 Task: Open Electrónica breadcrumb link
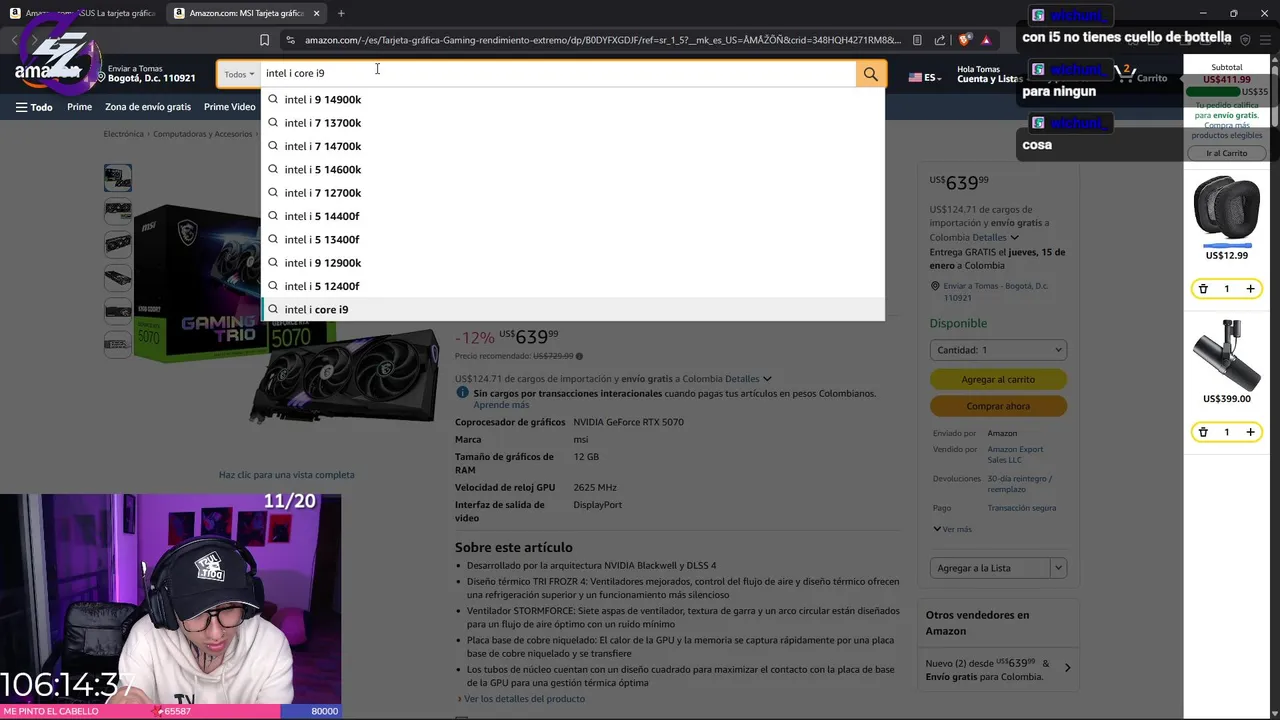point(124,134)
